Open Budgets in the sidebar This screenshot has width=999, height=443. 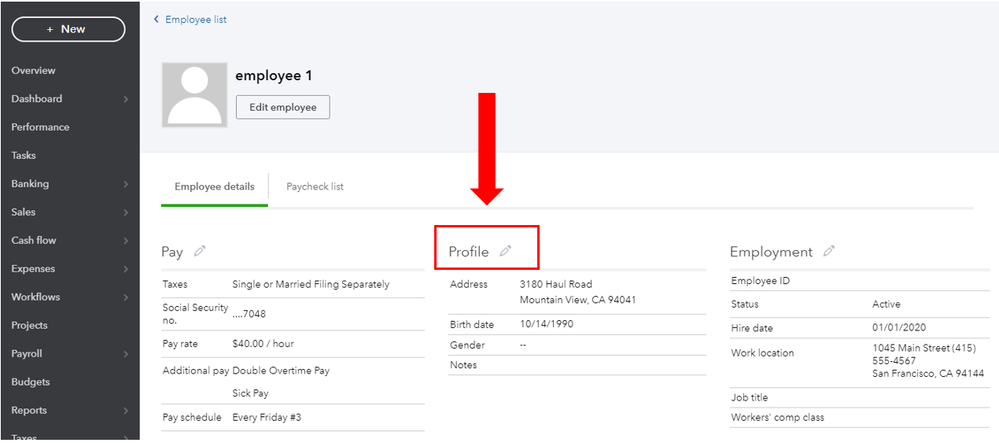[x=30, y=382]
